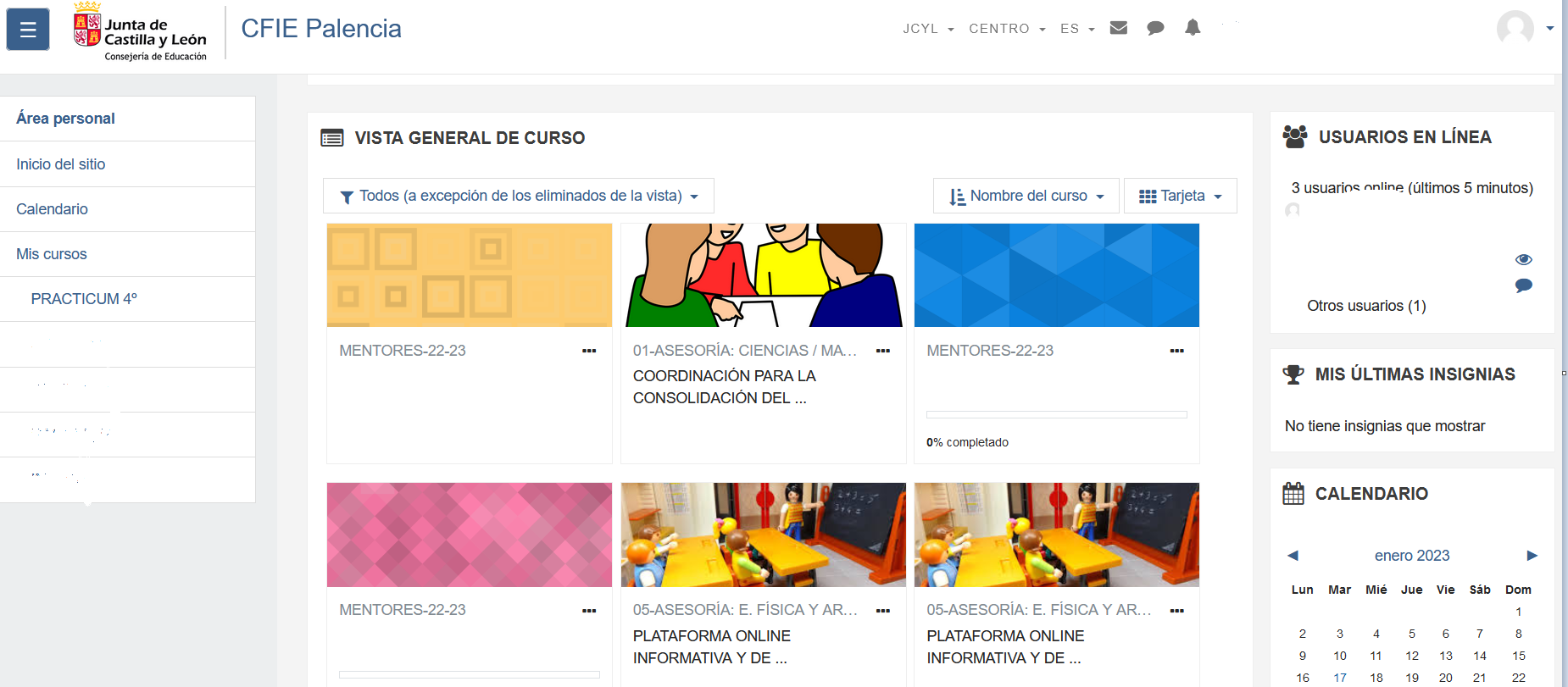Open the CENTRO menu

[x=1006, y=29]
